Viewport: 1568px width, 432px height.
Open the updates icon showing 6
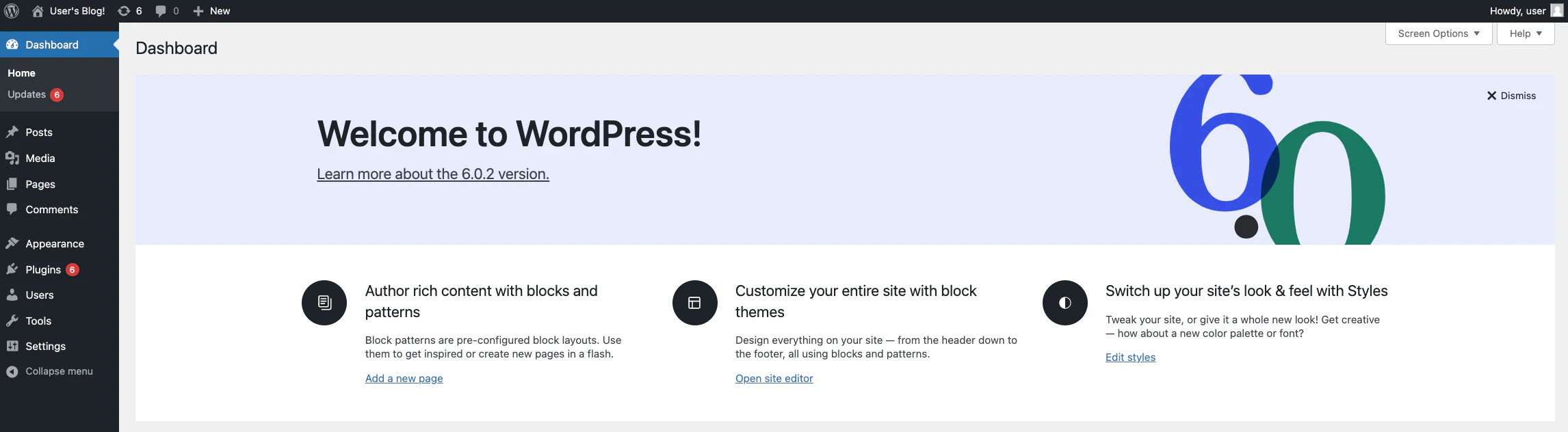pos(124,11)
